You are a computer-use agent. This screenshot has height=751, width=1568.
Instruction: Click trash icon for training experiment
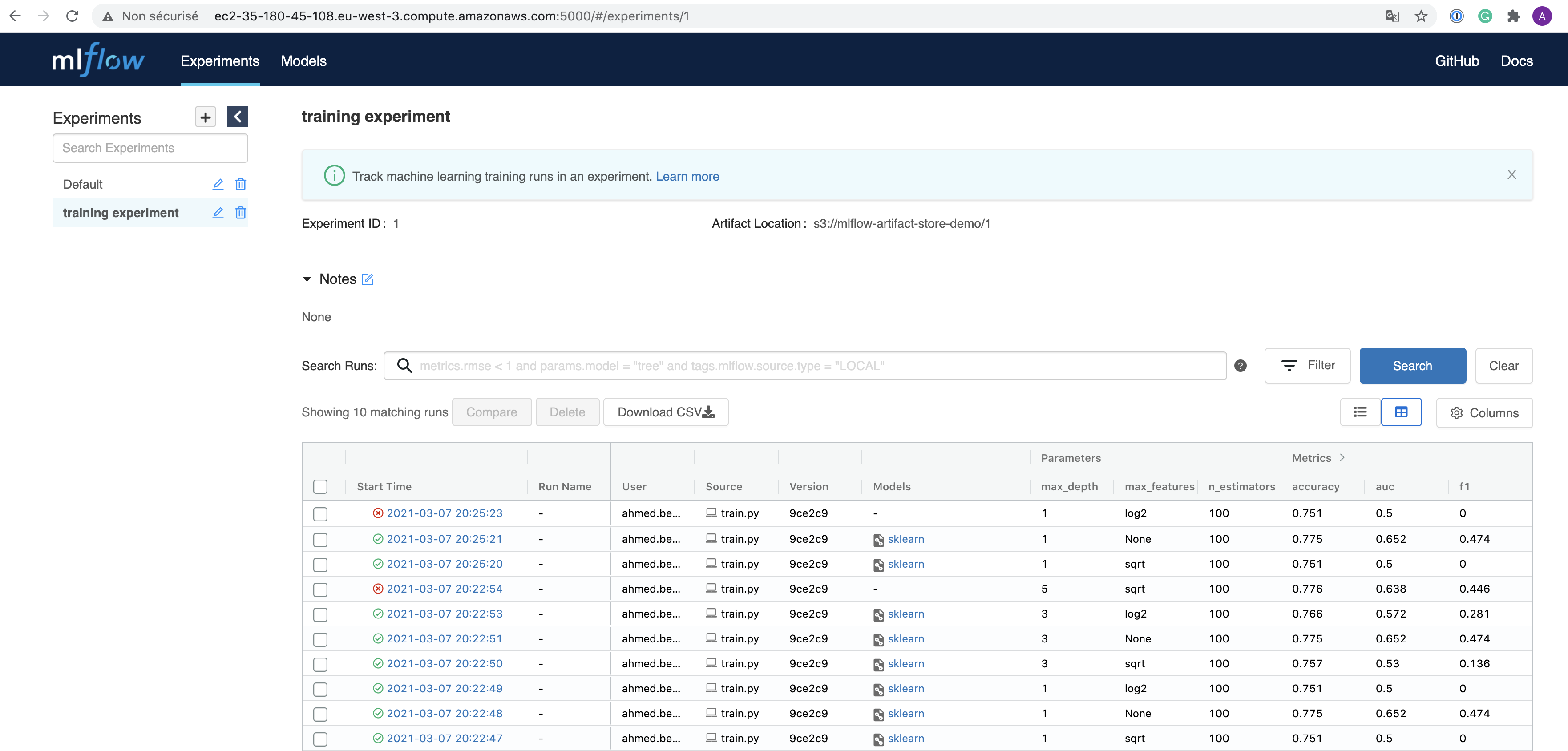click(x=240, y=212)
